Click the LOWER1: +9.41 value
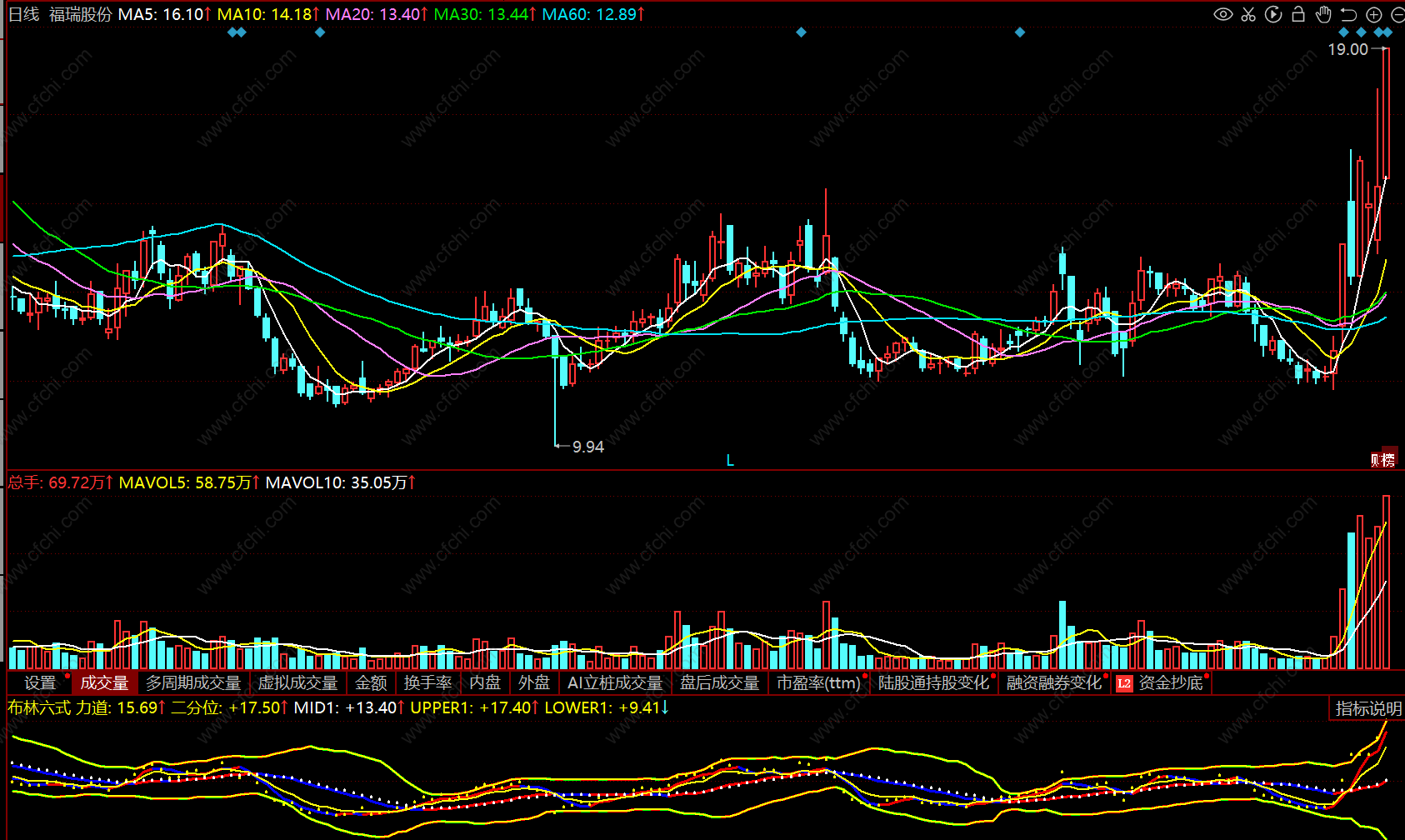This screenshot has height=840, width=1405. pyautogui.click(x=607, y=707)
